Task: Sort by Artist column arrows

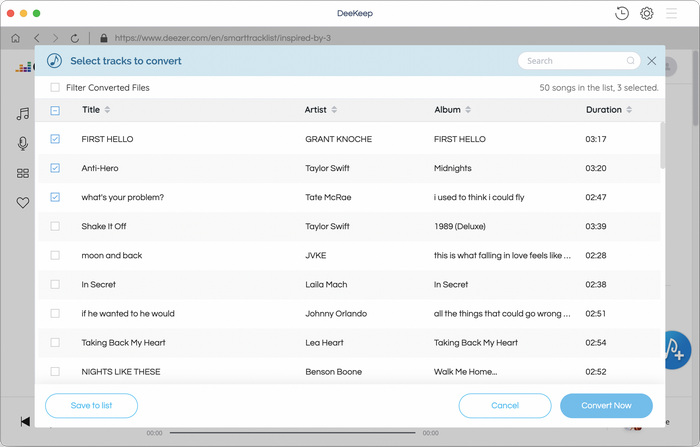Action: 334,110
